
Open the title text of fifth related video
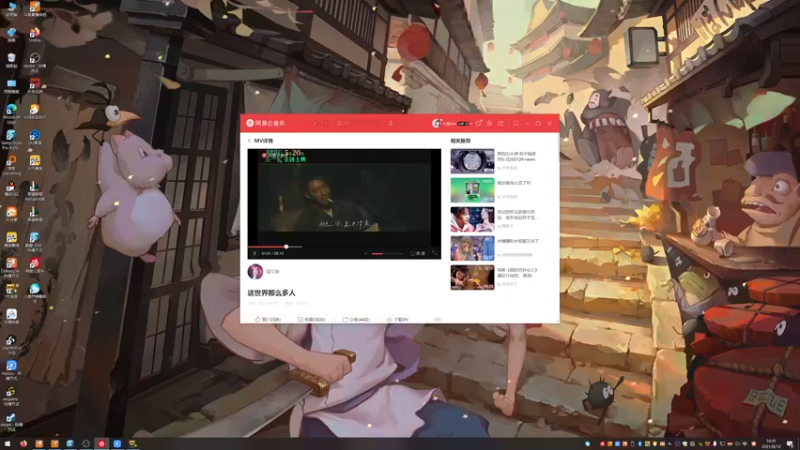tap(517, 272)
